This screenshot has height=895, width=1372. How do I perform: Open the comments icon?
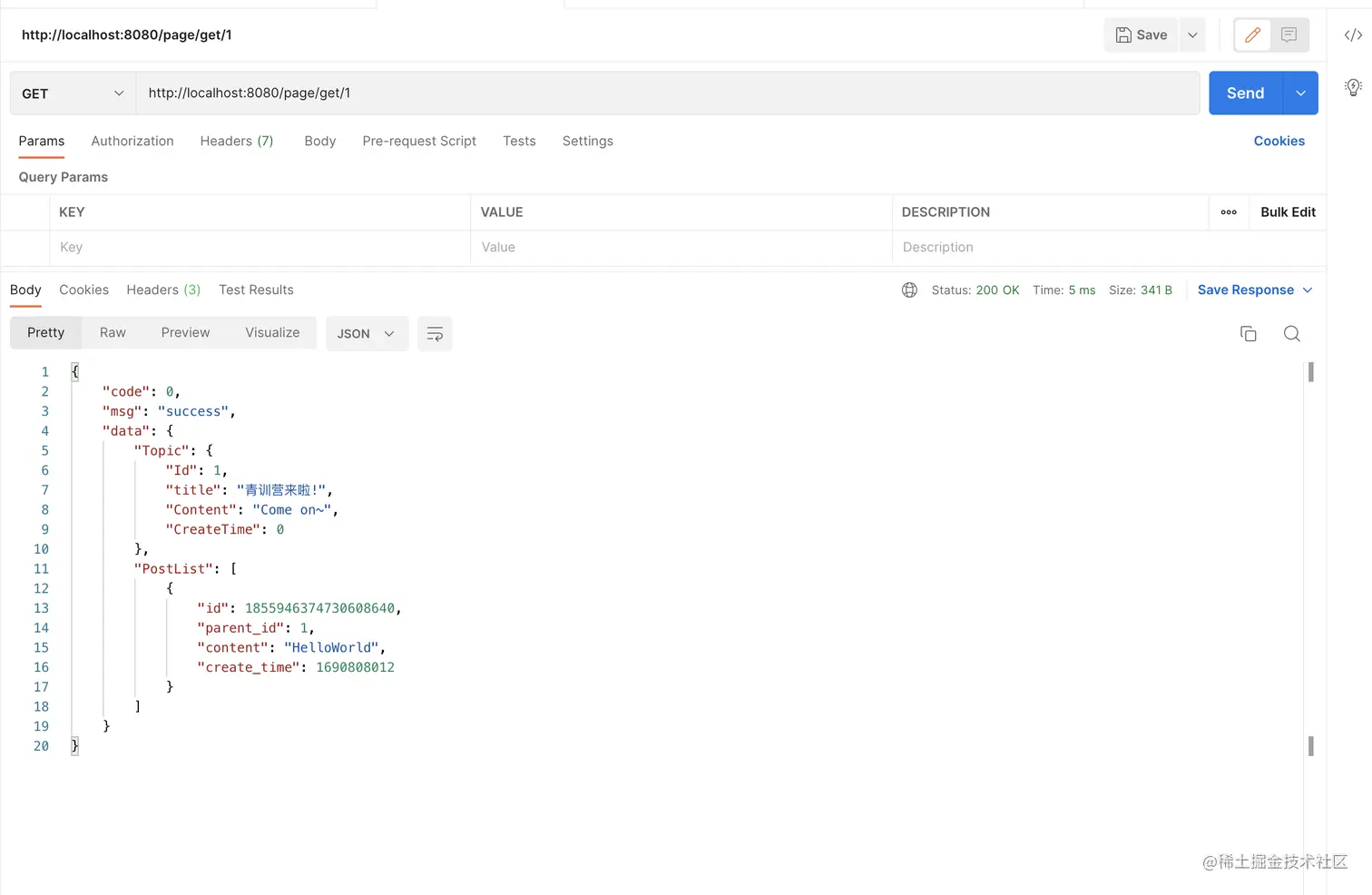pos(1289,35)
